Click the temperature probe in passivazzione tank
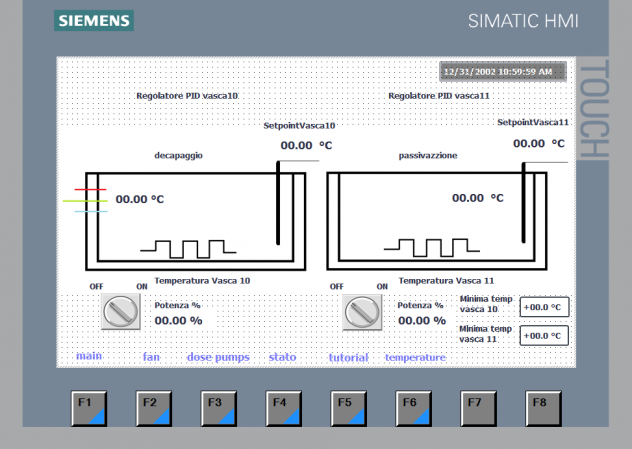Screen dimensions: 632x449 (x=523, y=203)
